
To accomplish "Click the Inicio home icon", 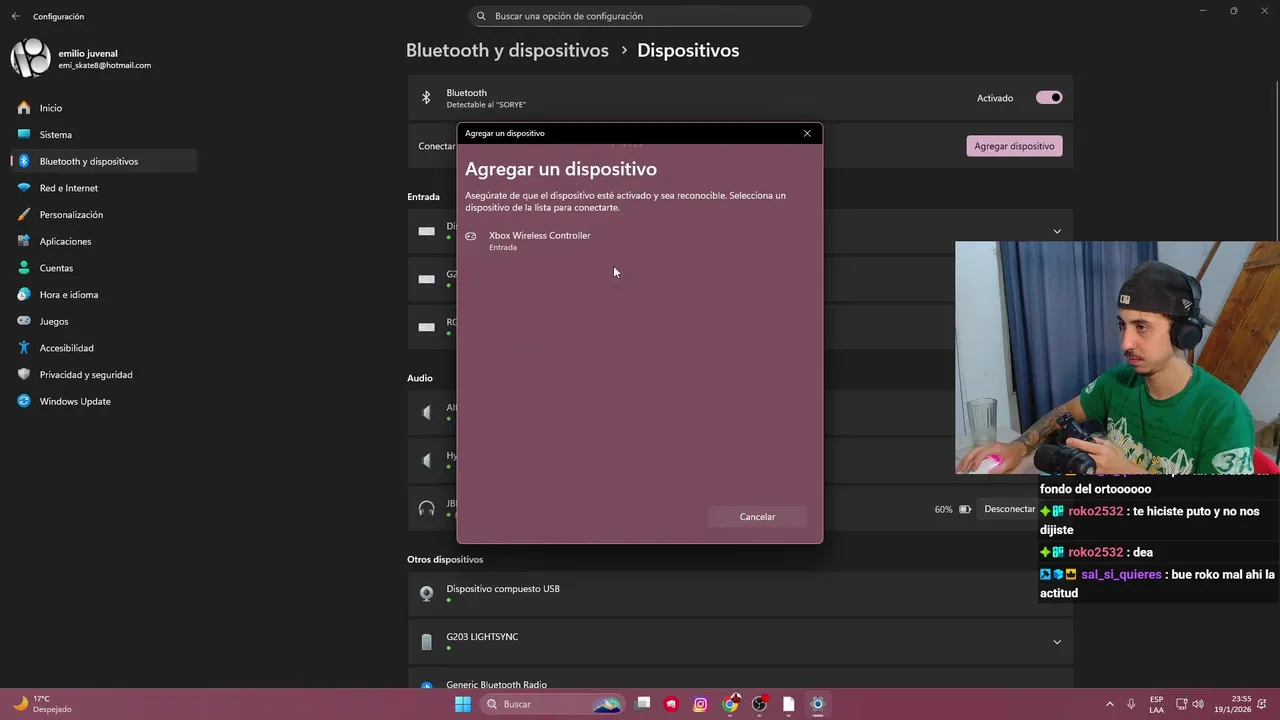I will click(24, 107).
